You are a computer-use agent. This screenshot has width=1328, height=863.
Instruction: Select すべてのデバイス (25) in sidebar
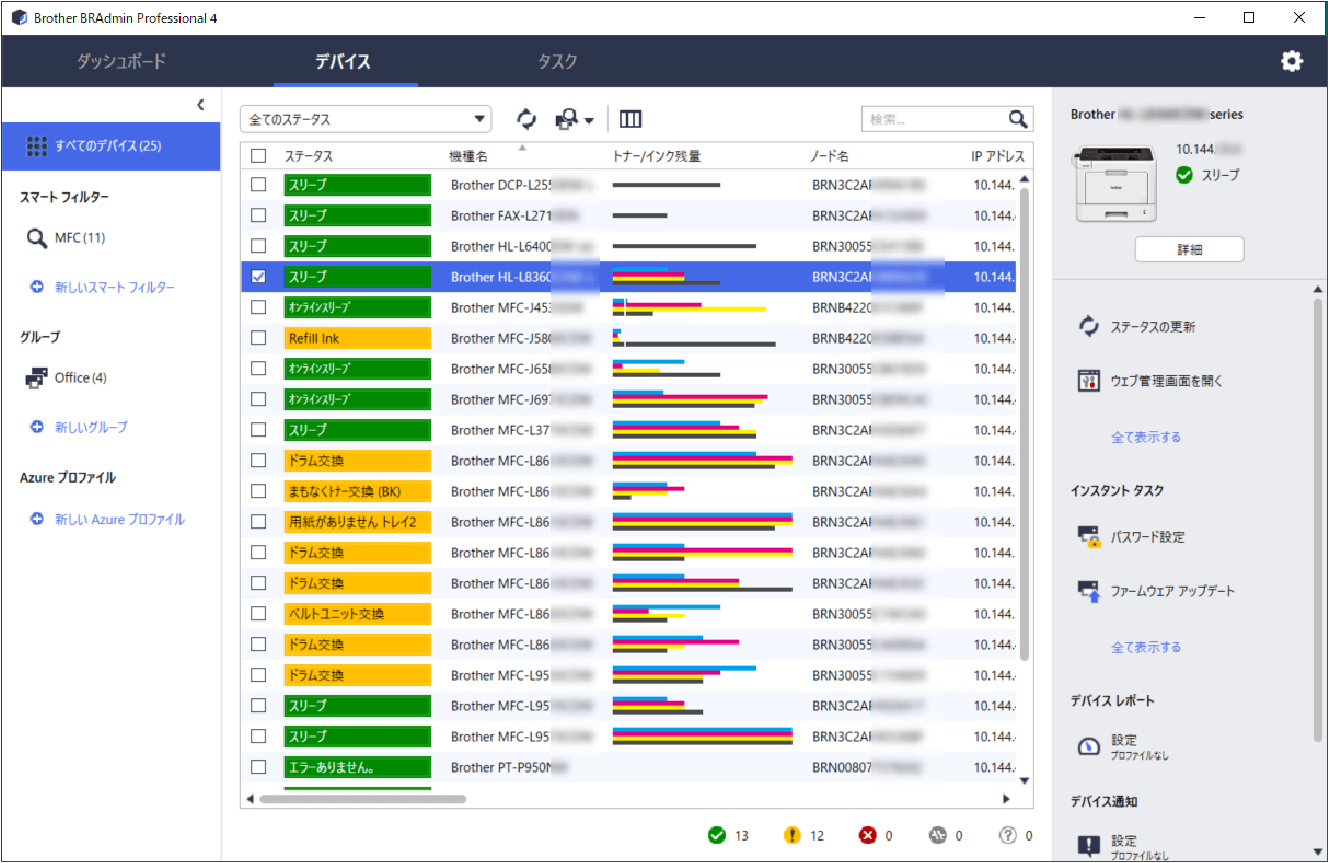111,146
